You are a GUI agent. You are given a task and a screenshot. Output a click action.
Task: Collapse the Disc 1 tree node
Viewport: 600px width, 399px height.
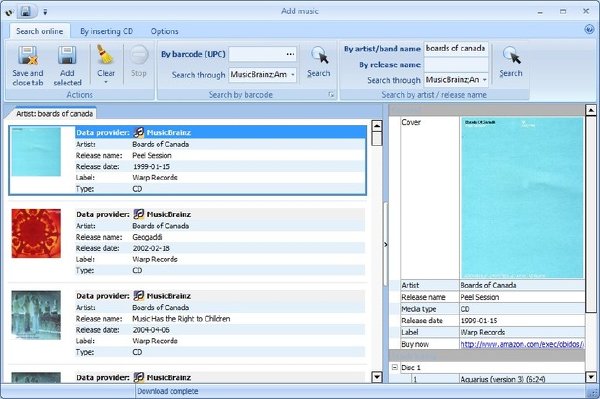(x=395, y=367)
